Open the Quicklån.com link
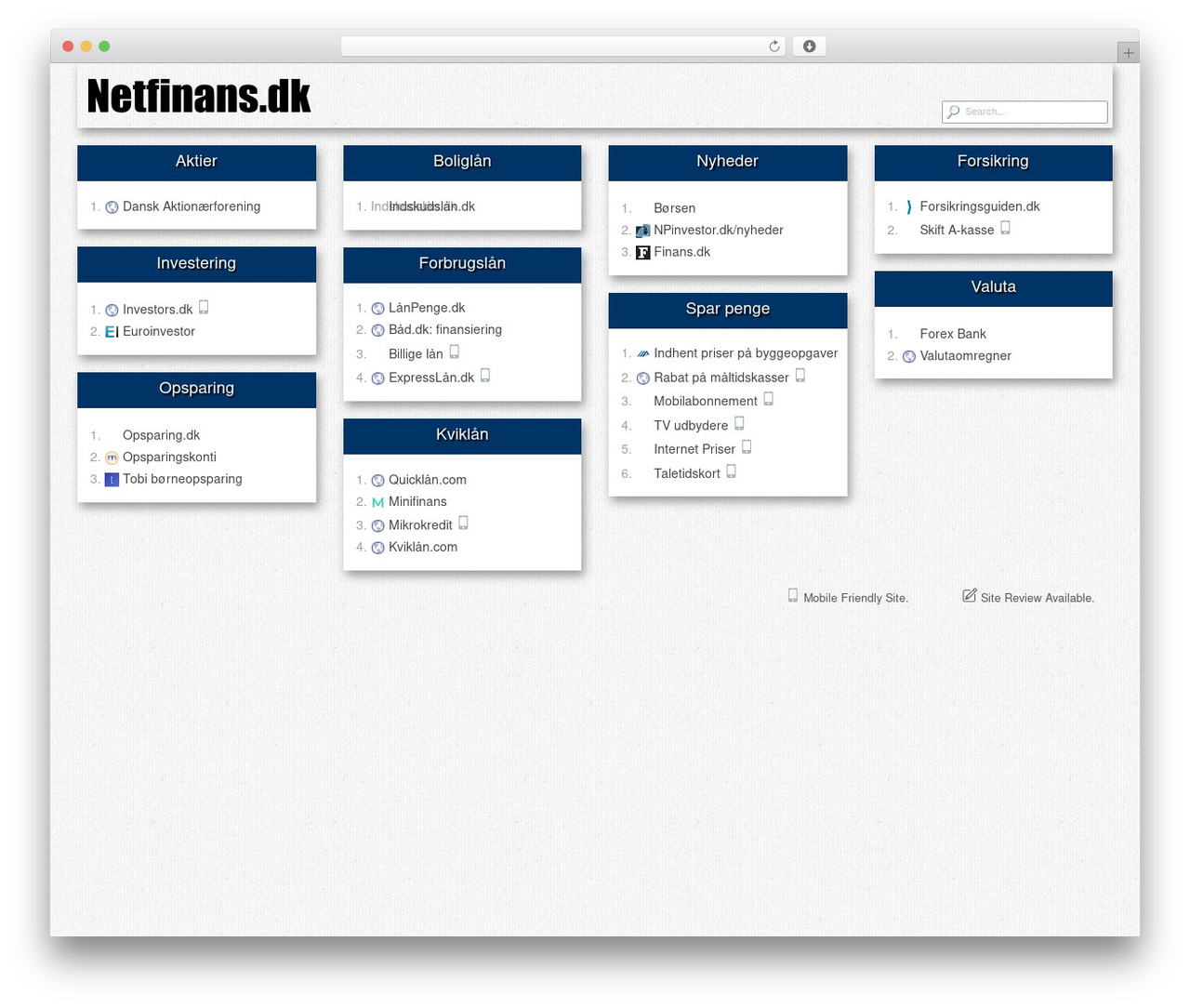 pos(428,481)
